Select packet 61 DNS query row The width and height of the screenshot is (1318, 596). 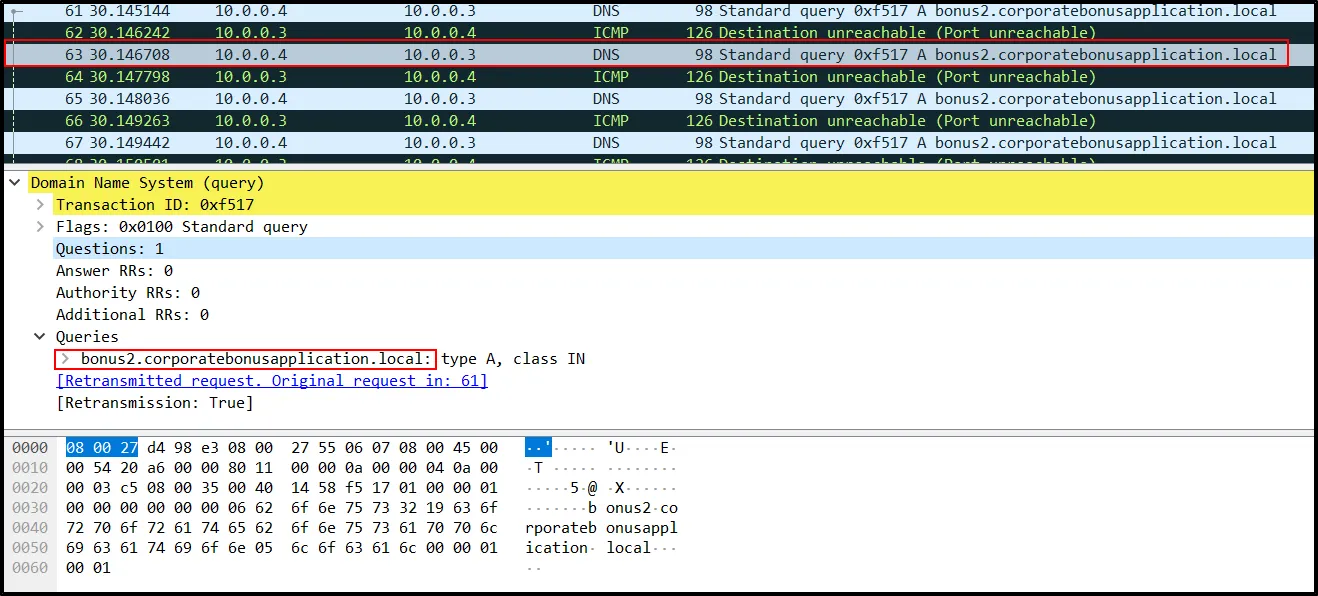pos(640,11)
